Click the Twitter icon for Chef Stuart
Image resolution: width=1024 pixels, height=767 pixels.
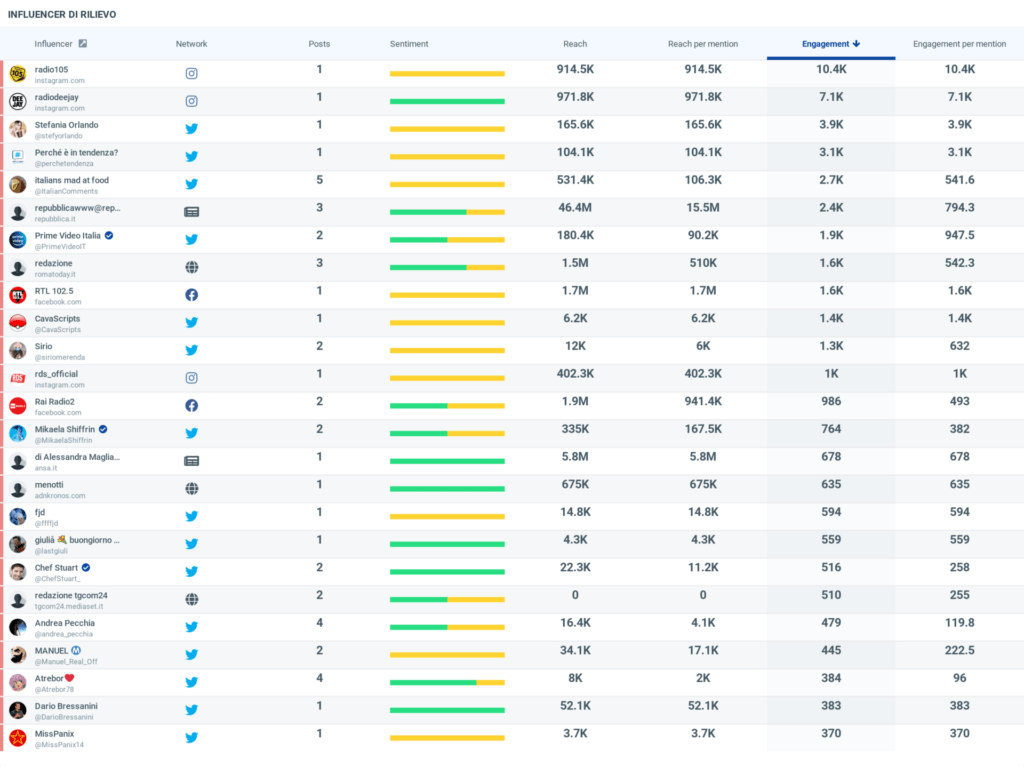[x=191, y=571]
